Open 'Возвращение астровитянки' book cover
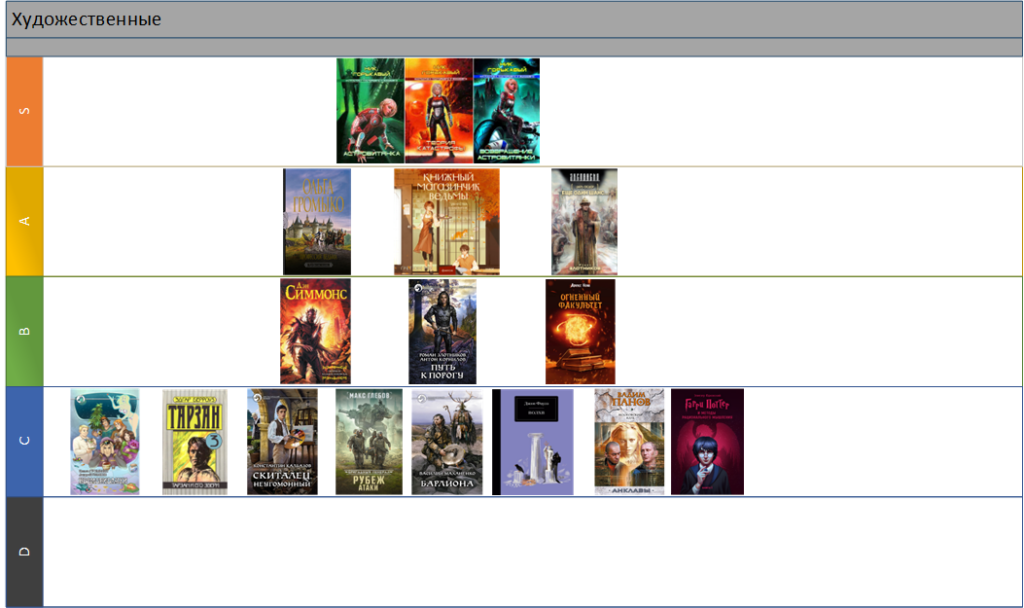This screenshot has width=1024, height=608. pos(506,110)
